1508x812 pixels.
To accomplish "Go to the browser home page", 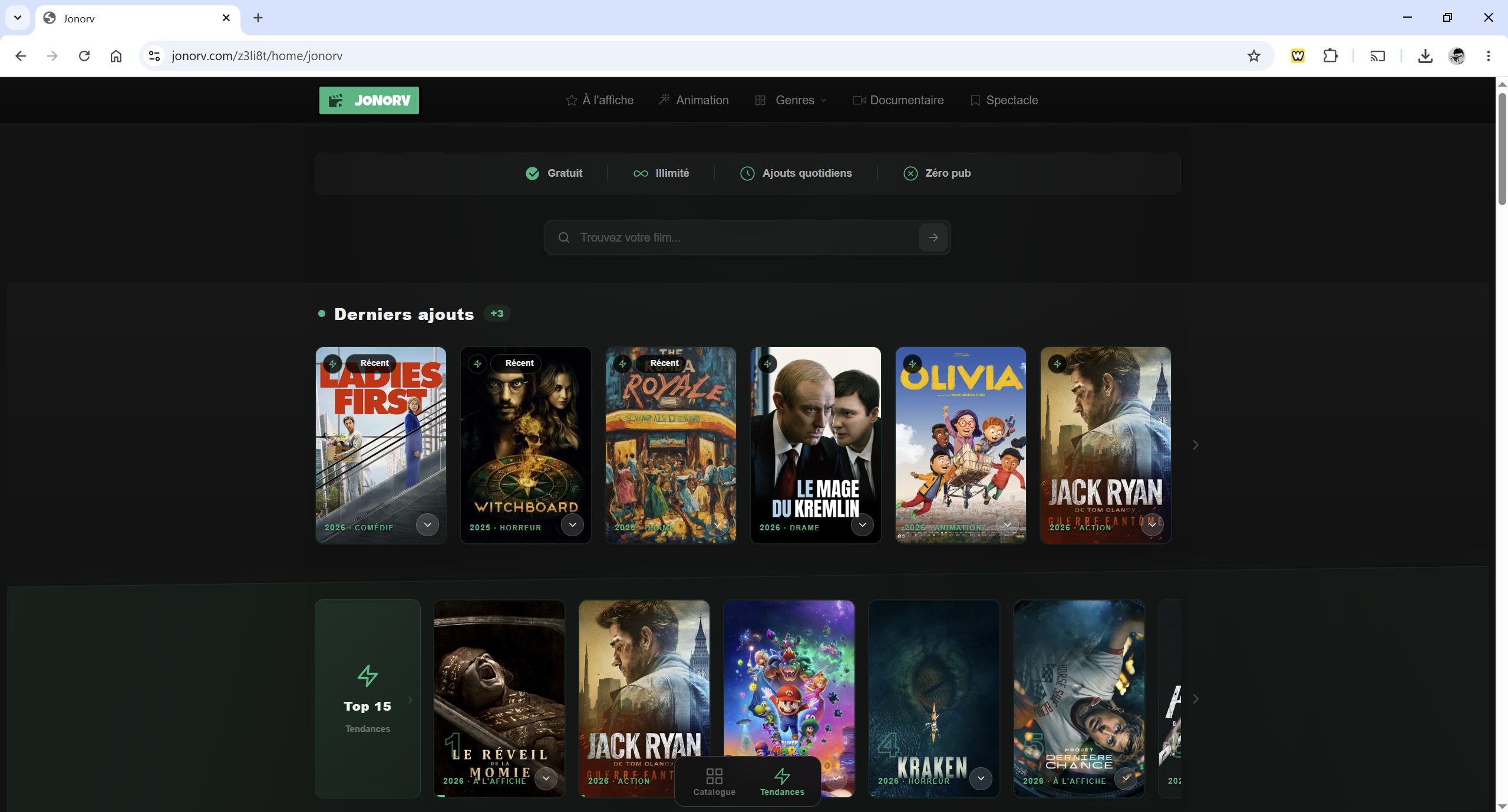I will click(116, 56).
